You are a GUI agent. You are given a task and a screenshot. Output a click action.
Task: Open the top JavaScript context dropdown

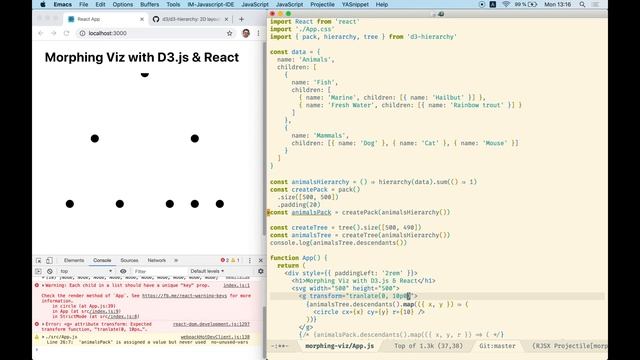pos(86,271)
